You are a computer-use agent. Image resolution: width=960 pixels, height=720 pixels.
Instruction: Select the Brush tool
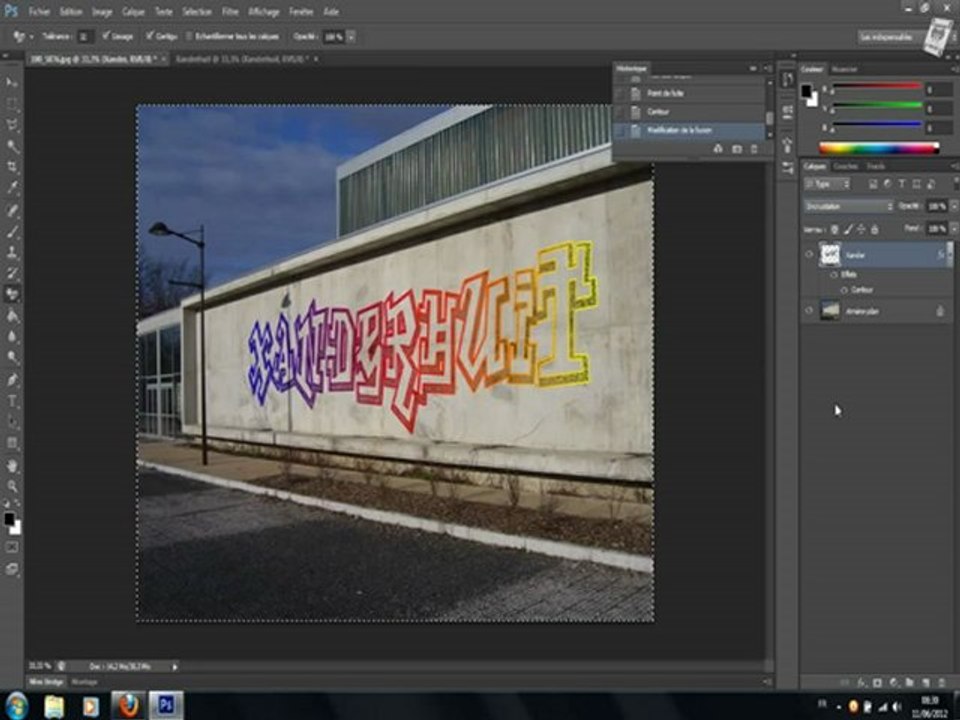(x=12, y=231)
